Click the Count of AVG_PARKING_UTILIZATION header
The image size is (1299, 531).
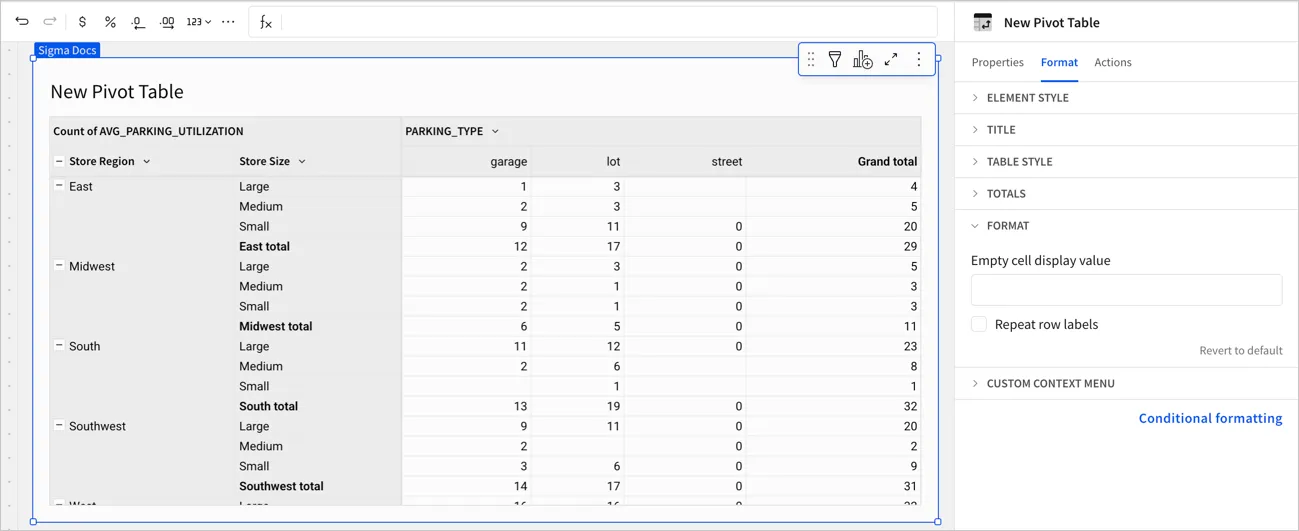coord(148,131)
